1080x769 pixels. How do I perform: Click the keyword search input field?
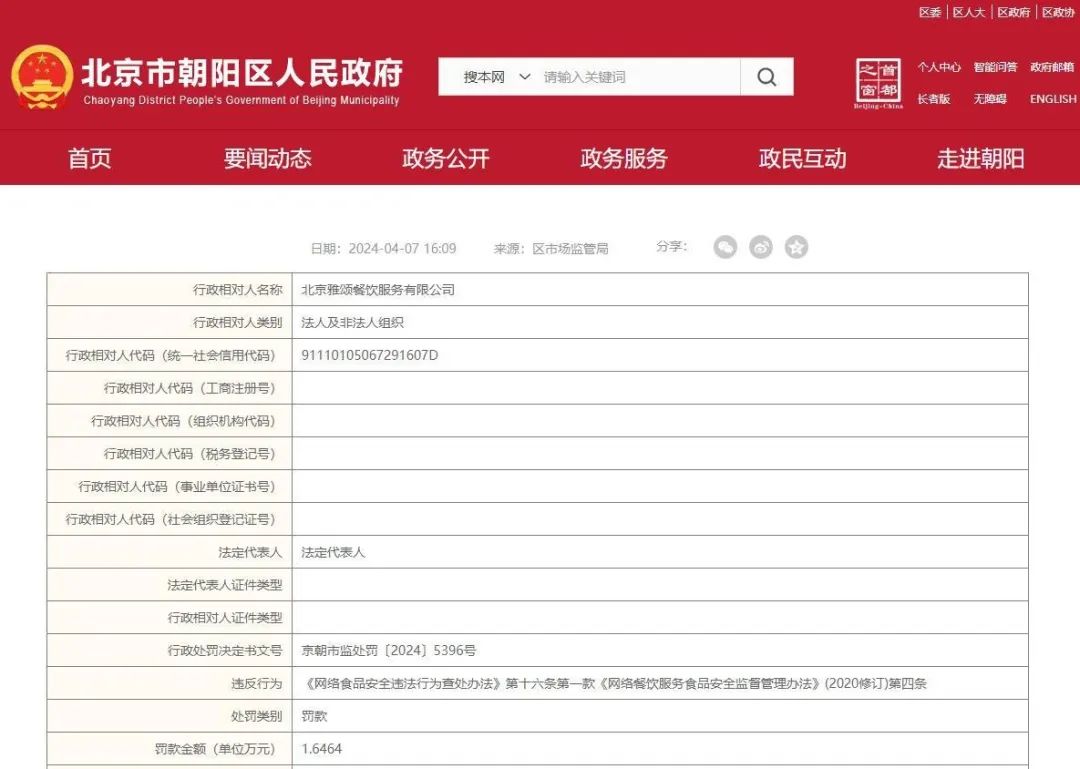638,77
